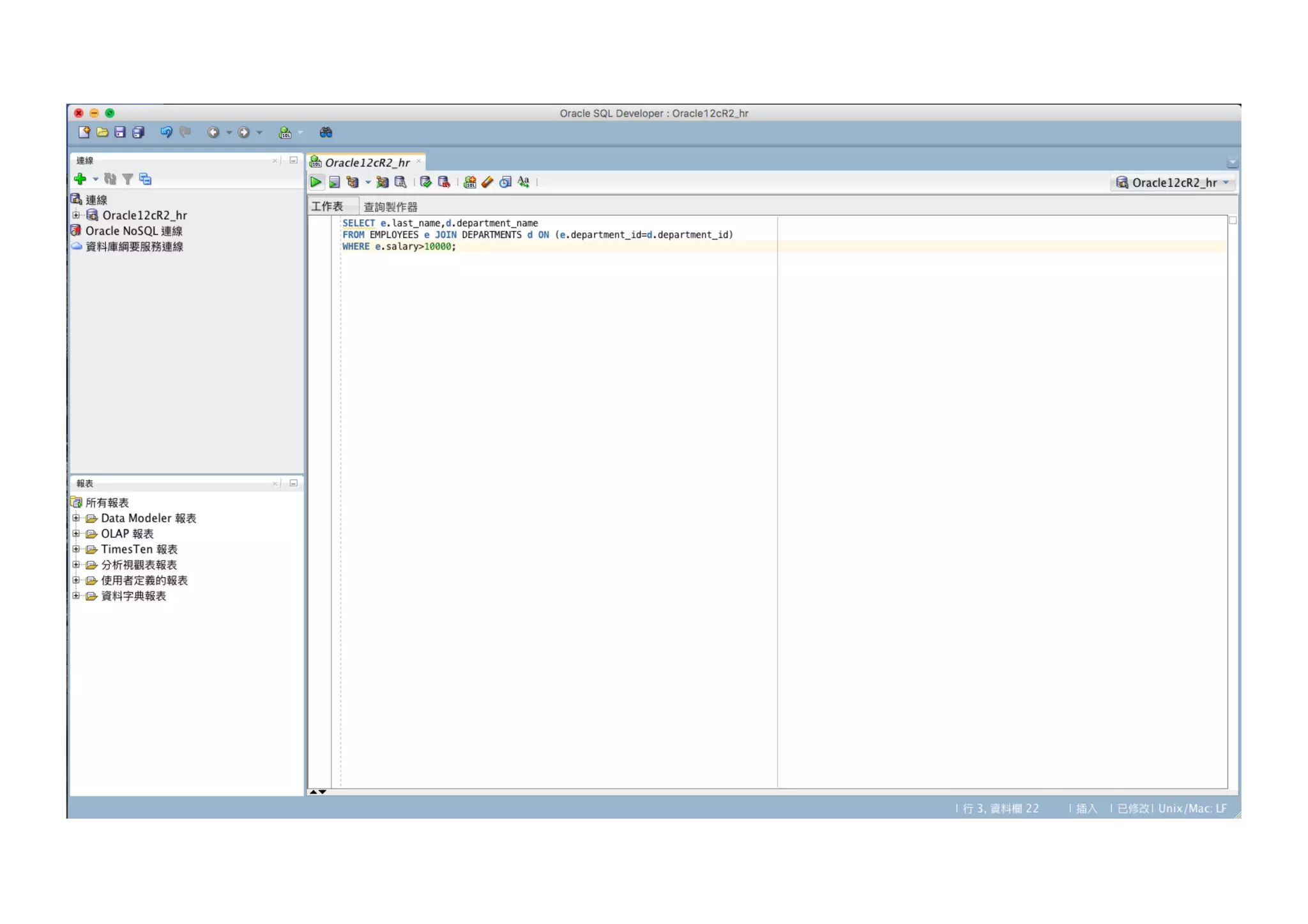Select the Oracle12cR2_hr worksheet tab
This screenshot has height=924, width=1308.
pos(367,163)
